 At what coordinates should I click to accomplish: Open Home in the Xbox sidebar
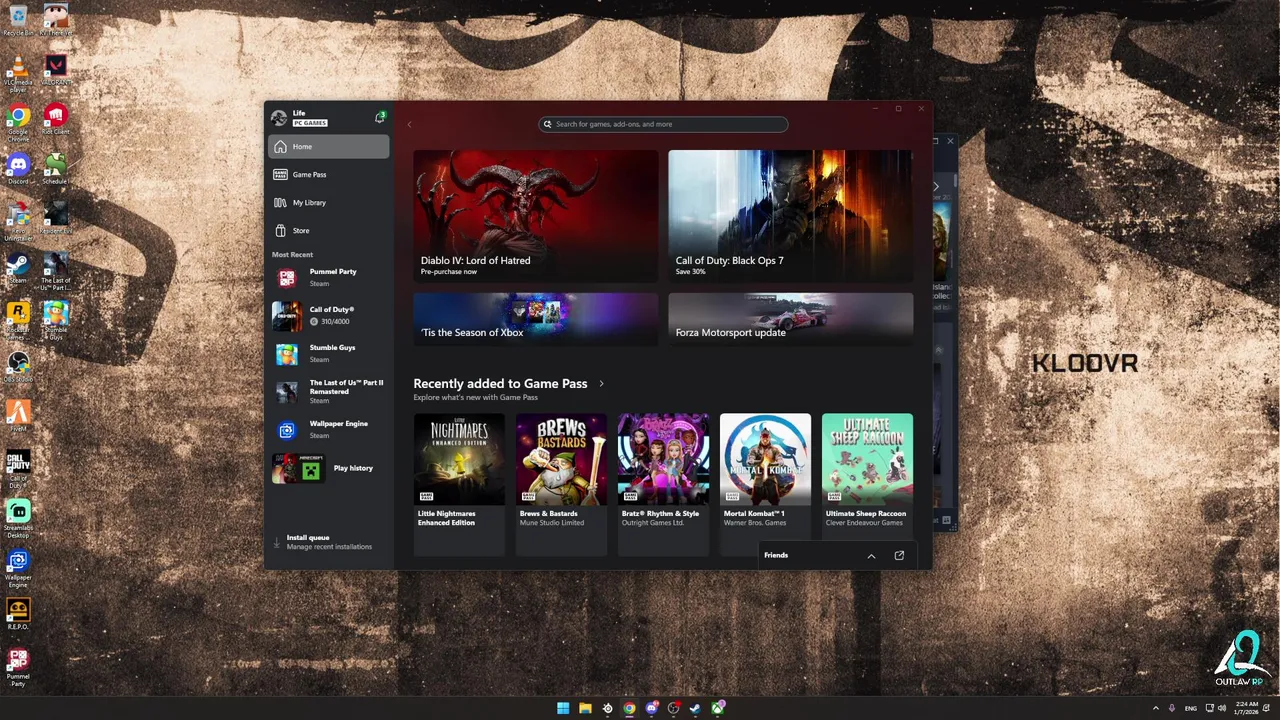click(329, 147)
